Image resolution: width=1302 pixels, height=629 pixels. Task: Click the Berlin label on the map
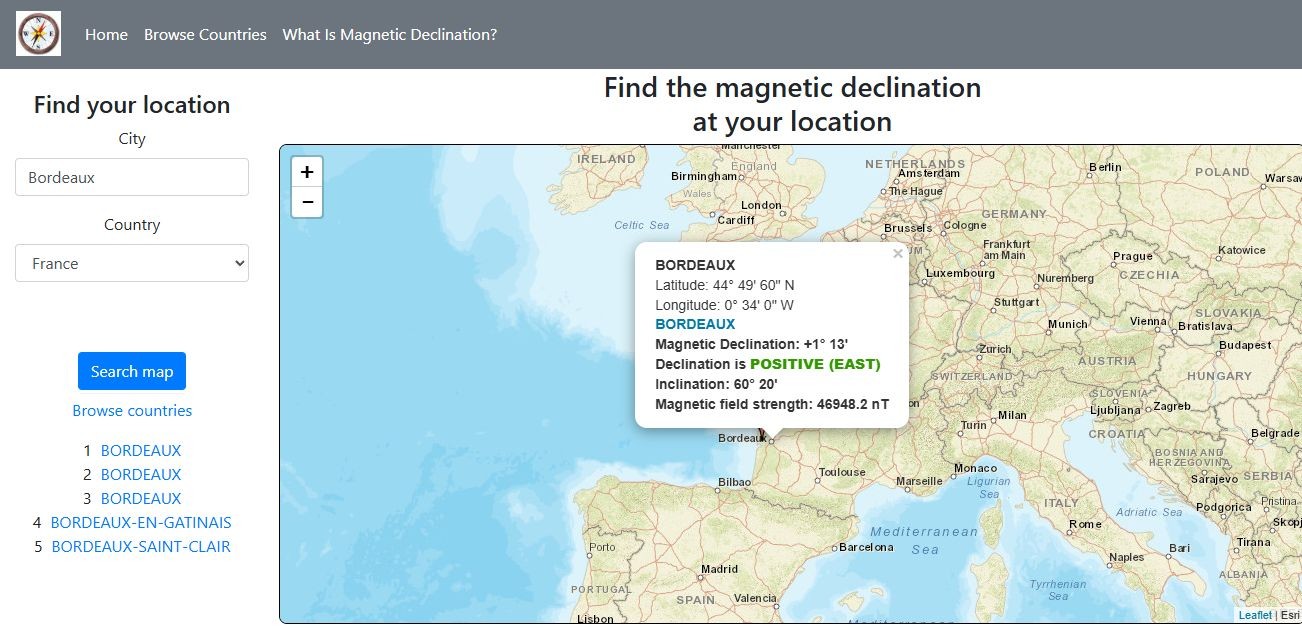click(1105, 167)
